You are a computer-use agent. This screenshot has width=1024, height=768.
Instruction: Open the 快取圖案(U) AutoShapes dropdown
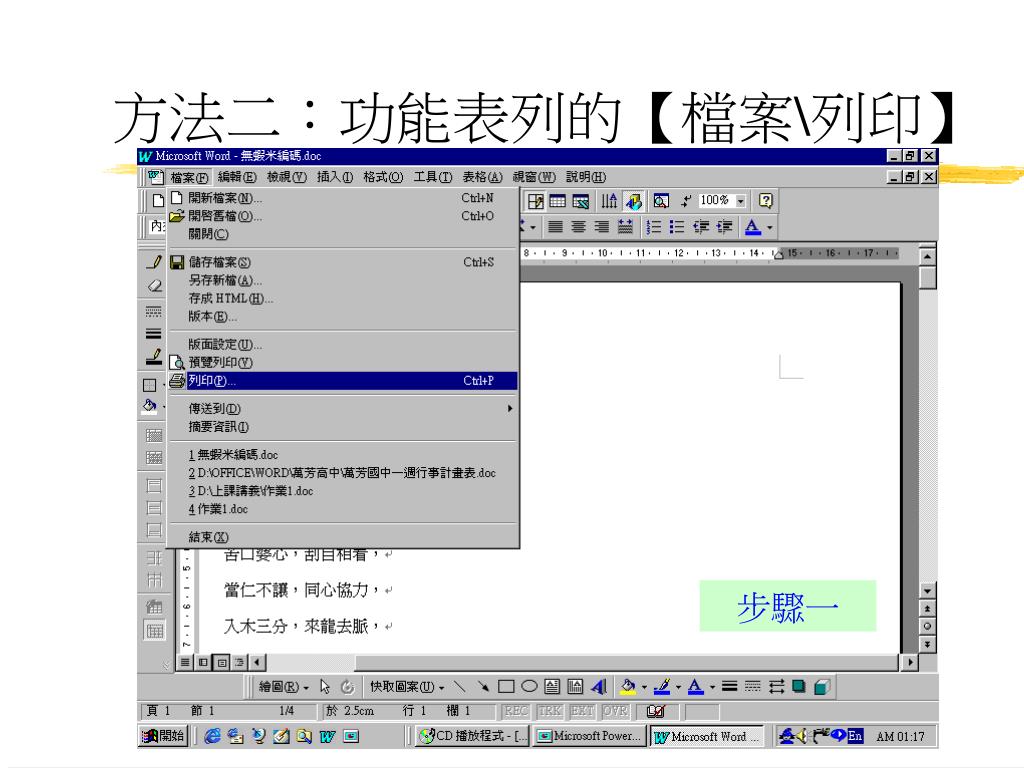coord(408,687)
